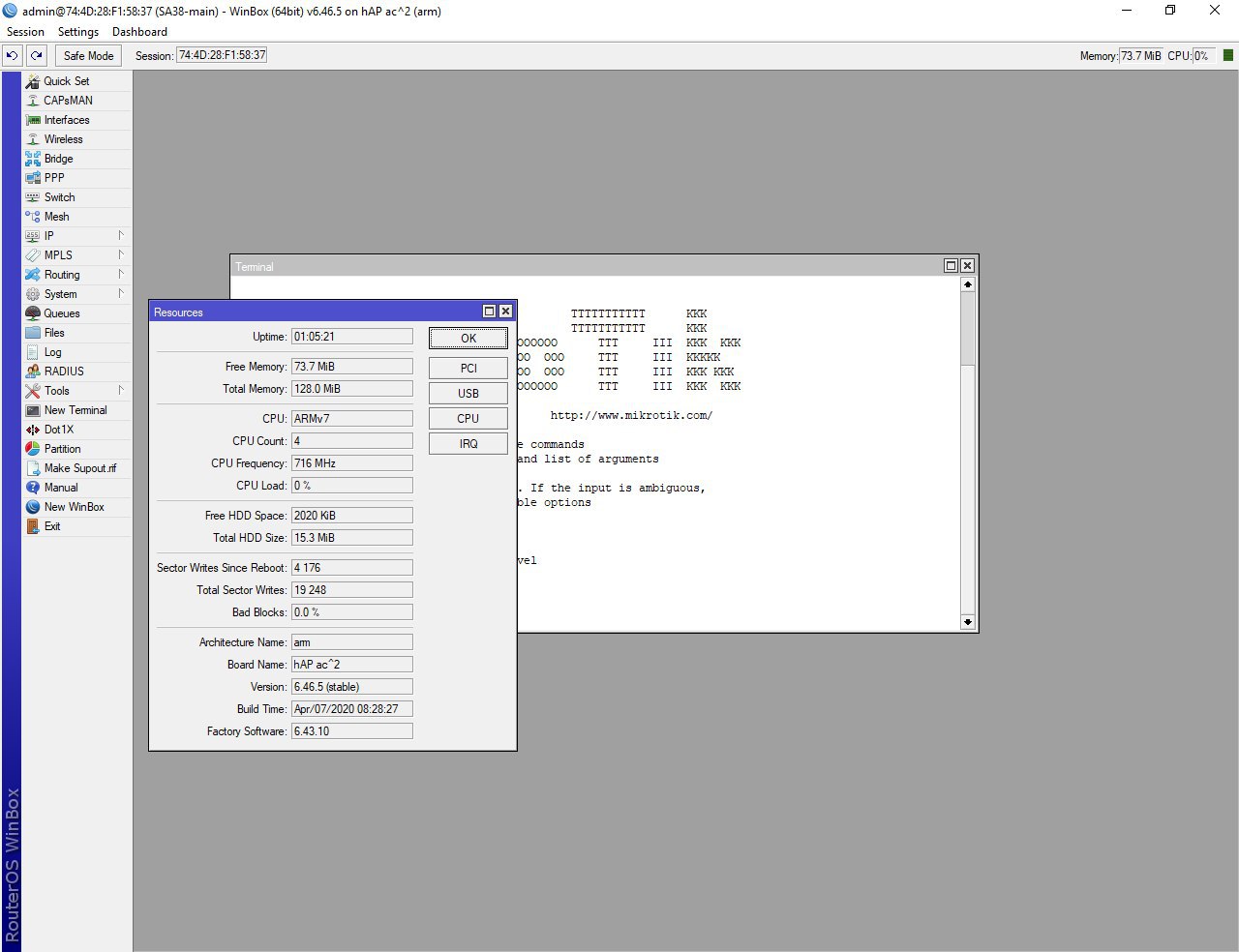This screenshot has width=1239, height=952.
Task: Click the green CPU status indicator
Action: [1228, 56]
